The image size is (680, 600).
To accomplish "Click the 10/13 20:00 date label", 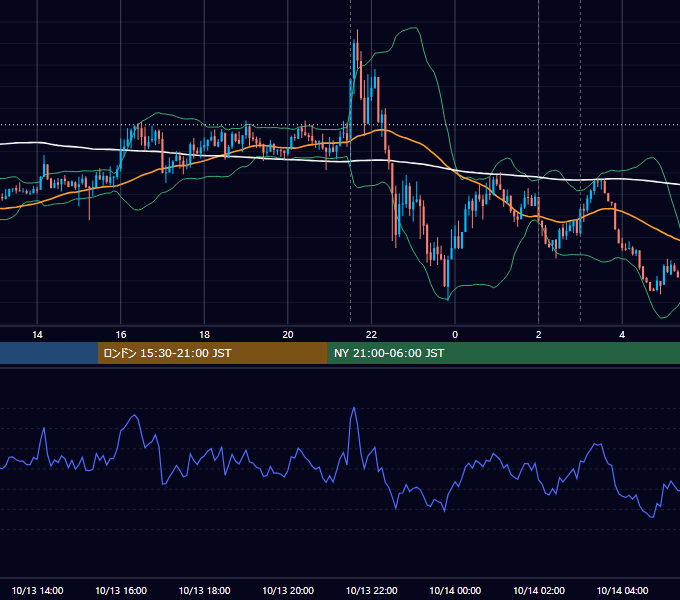I will [x=288, y=590].
